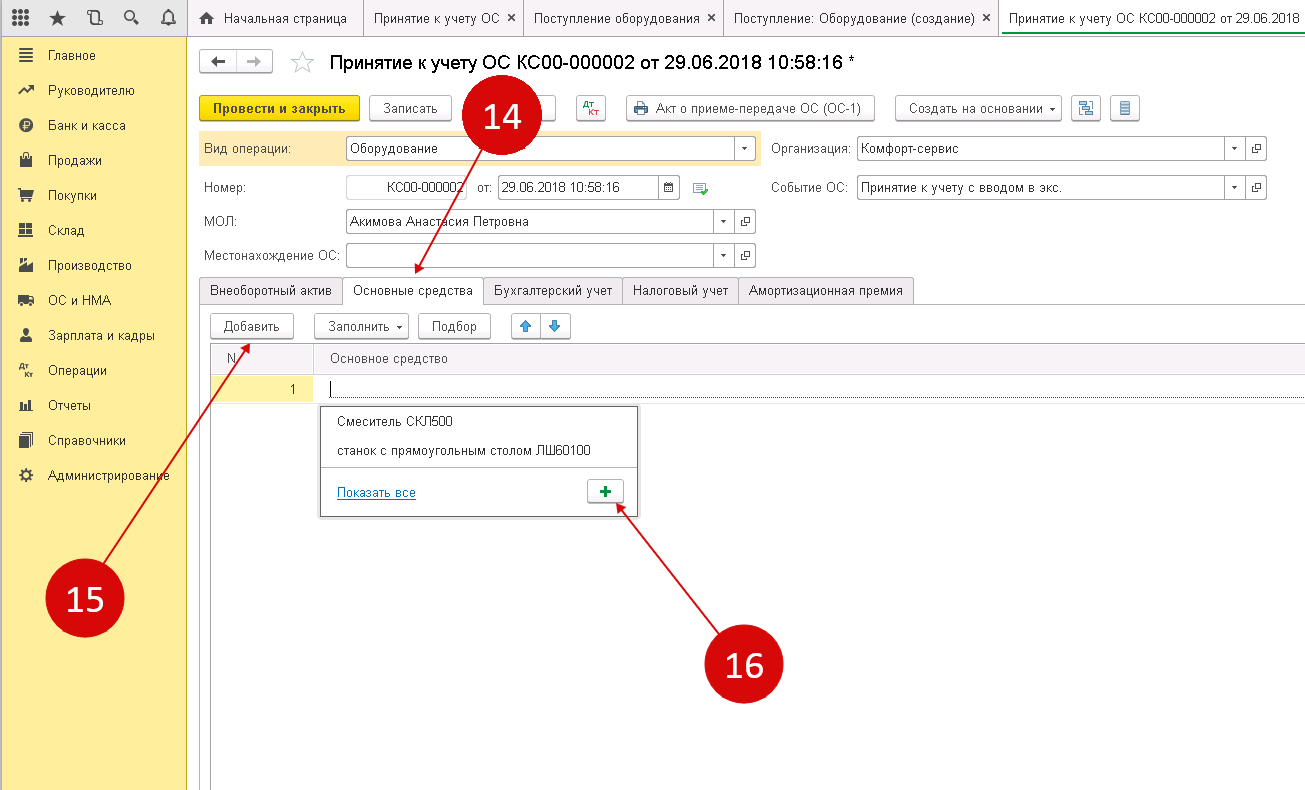This screenshot has height=790, width=1305.
Task: Open Favorites star in top panel
Action: [57, 18]
